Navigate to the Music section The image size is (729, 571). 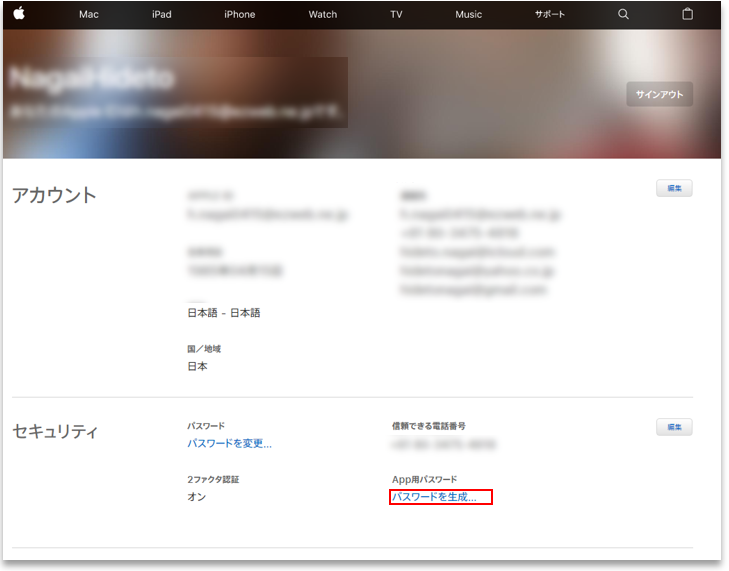[468, 15]
